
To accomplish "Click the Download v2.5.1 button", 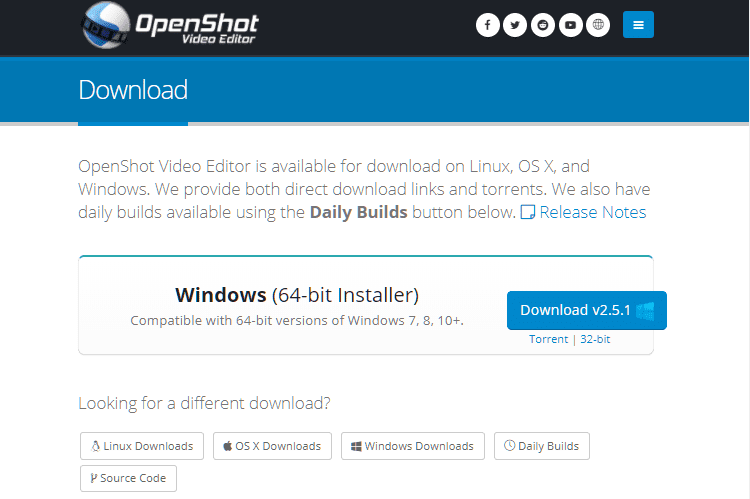I will coord(587,310).
